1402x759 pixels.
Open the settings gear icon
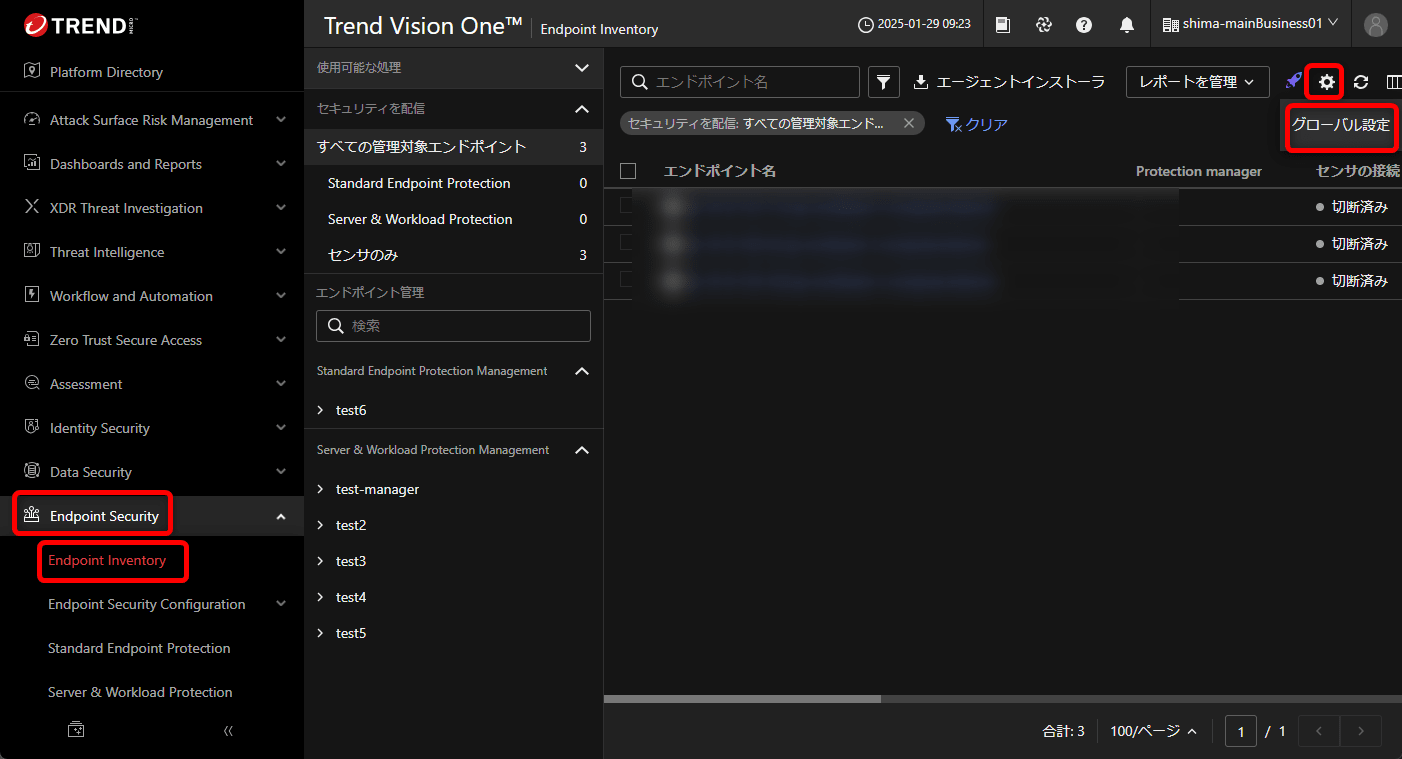[1327, 82]
